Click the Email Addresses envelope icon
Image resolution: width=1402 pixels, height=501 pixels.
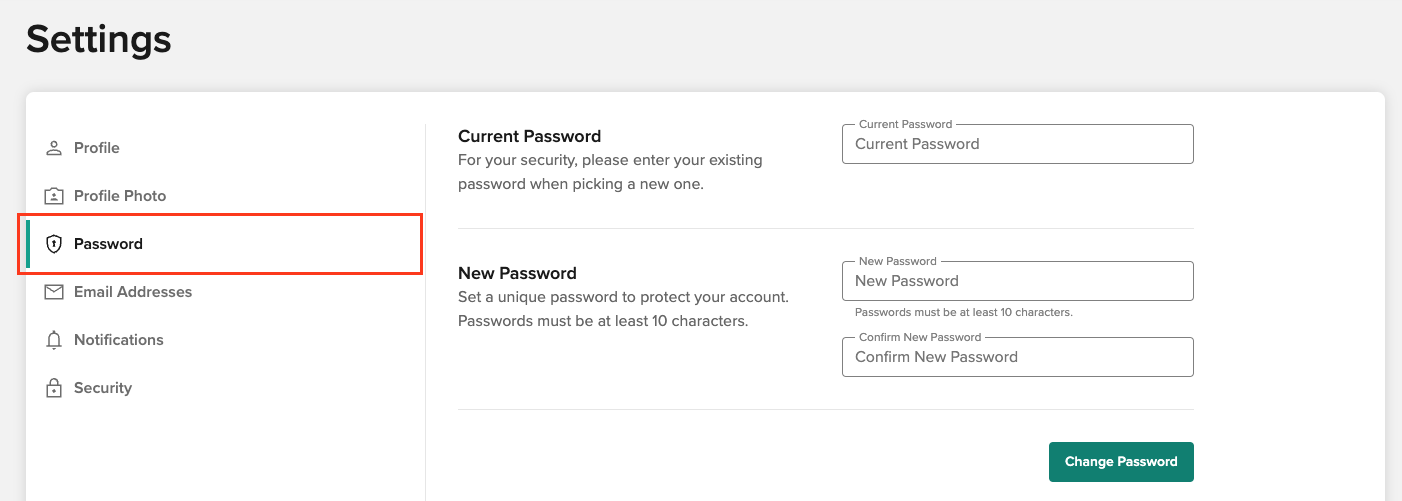[x=54, y=292]
